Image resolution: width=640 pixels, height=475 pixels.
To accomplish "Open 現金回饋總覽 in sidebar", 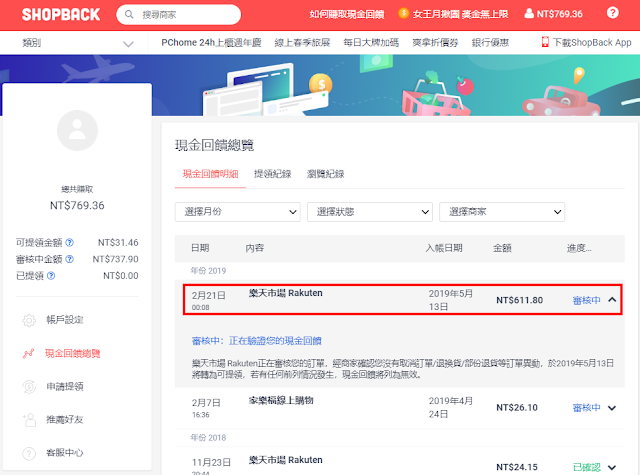I will [x=72, y=353].
